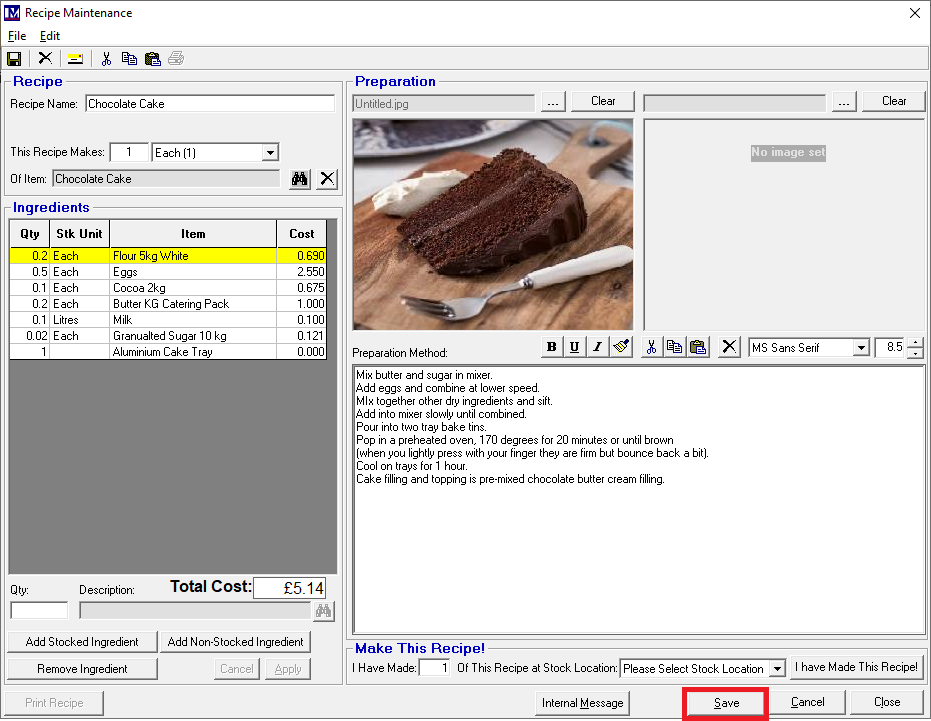Increase font size with the up stepper arrow
931x721 pixels.
(915, 343)
